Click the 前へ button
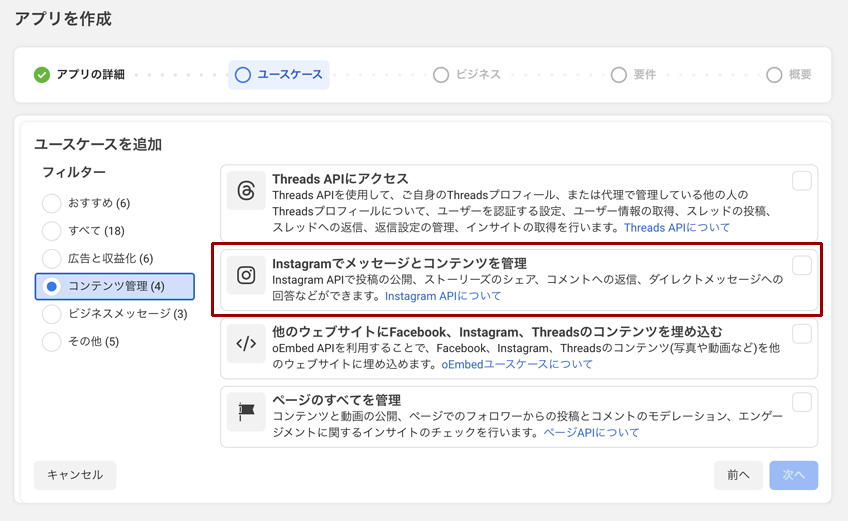 pyautogui.click(x=738, y=475)
